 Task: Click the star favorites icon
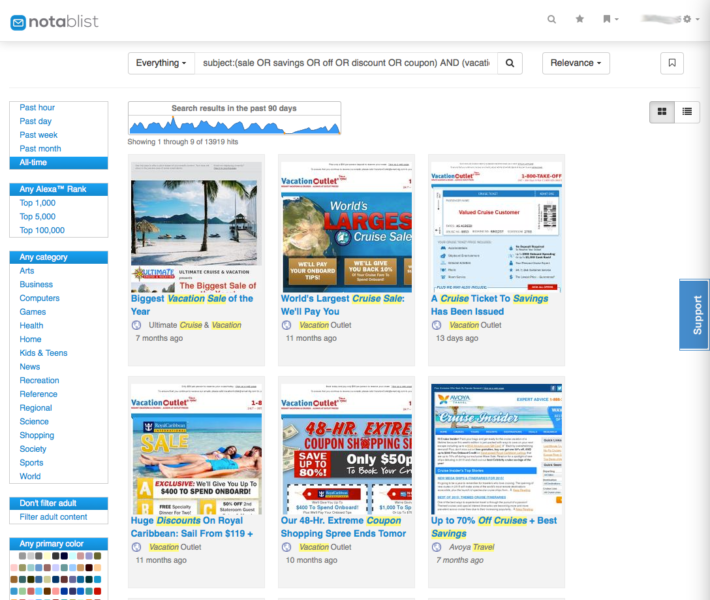579,19
